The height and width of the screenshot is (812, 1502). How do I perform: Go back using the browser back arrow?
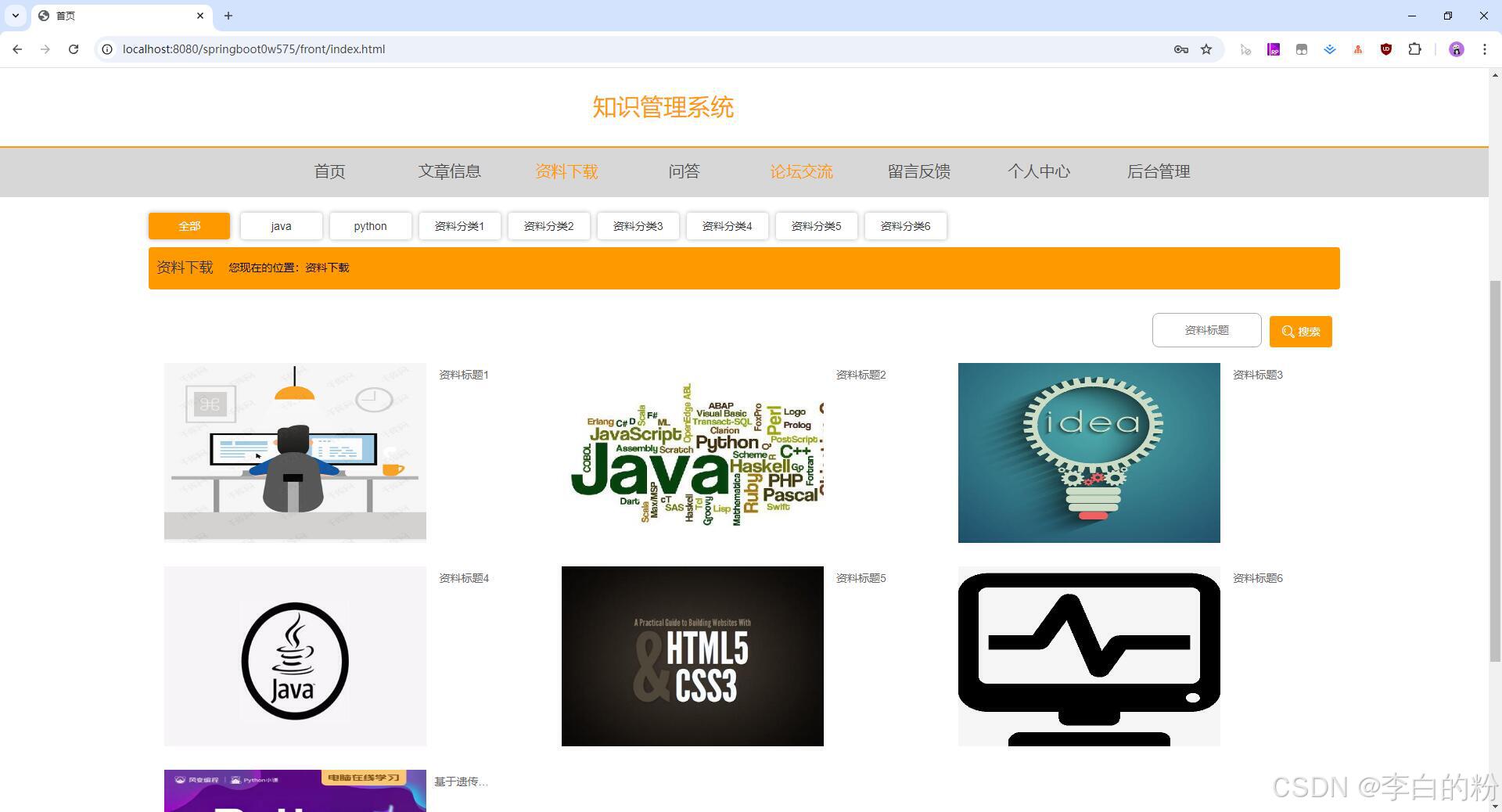pyautogui.click(x=17, y=49)
